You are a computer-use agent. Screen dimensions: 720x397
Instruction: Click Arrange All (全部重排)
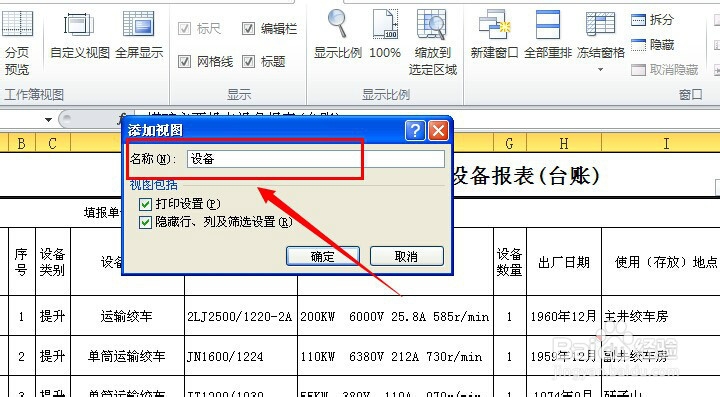548,35
